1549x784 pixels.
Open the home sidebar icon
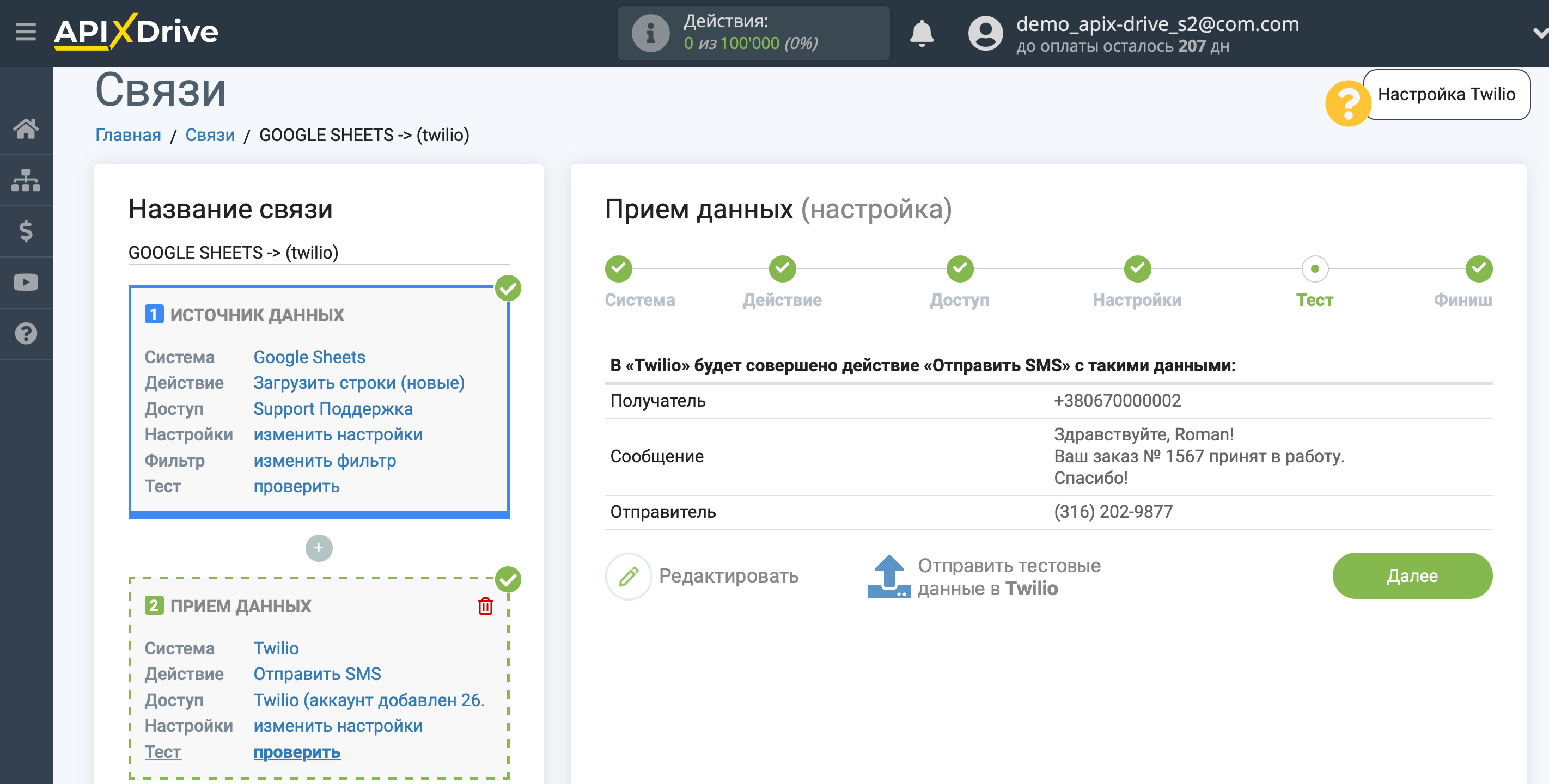26,128
